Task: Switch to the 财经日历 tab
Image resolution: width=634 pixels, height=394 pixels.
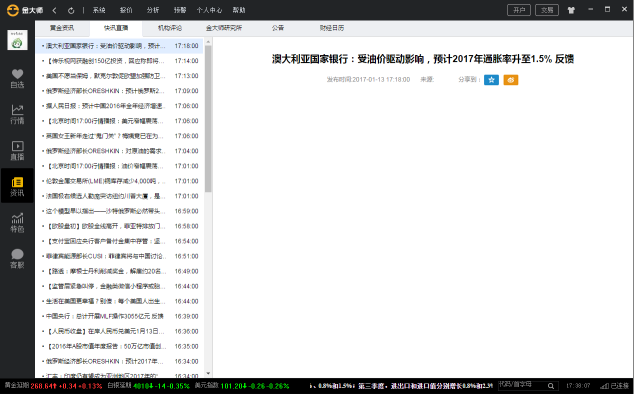Action: pos(332,28)
